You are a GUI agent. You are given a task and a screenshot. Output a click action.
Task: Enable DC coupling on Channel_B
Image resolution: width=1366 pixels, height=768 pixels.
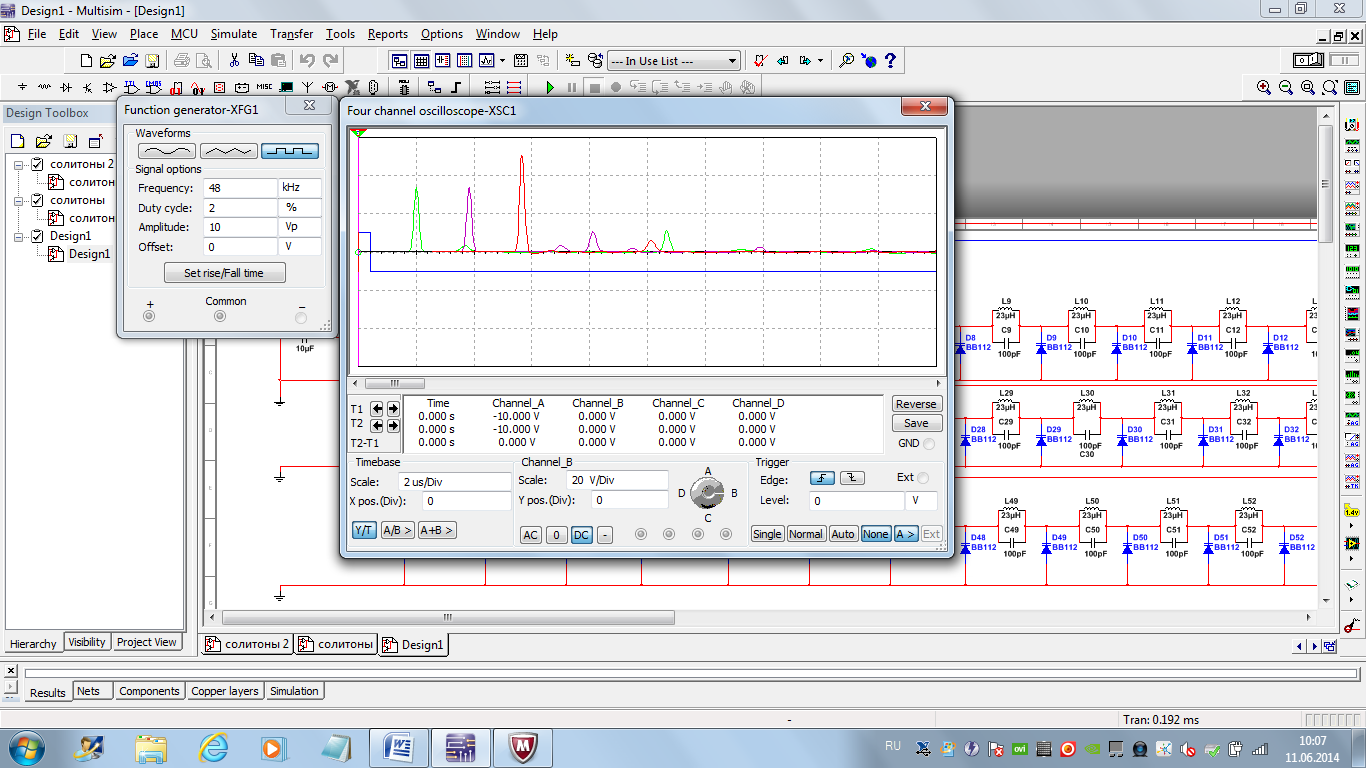tap(581, 535)
